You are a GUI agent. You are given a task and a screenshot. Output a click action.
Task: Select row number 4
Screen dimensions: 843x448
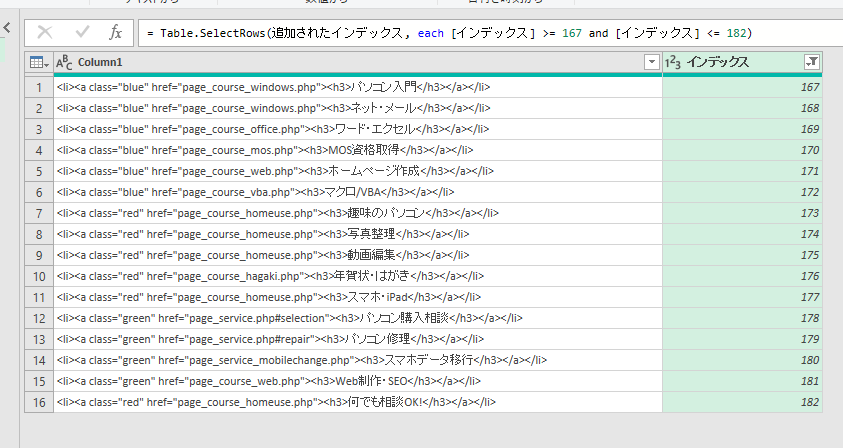[39, 150]
